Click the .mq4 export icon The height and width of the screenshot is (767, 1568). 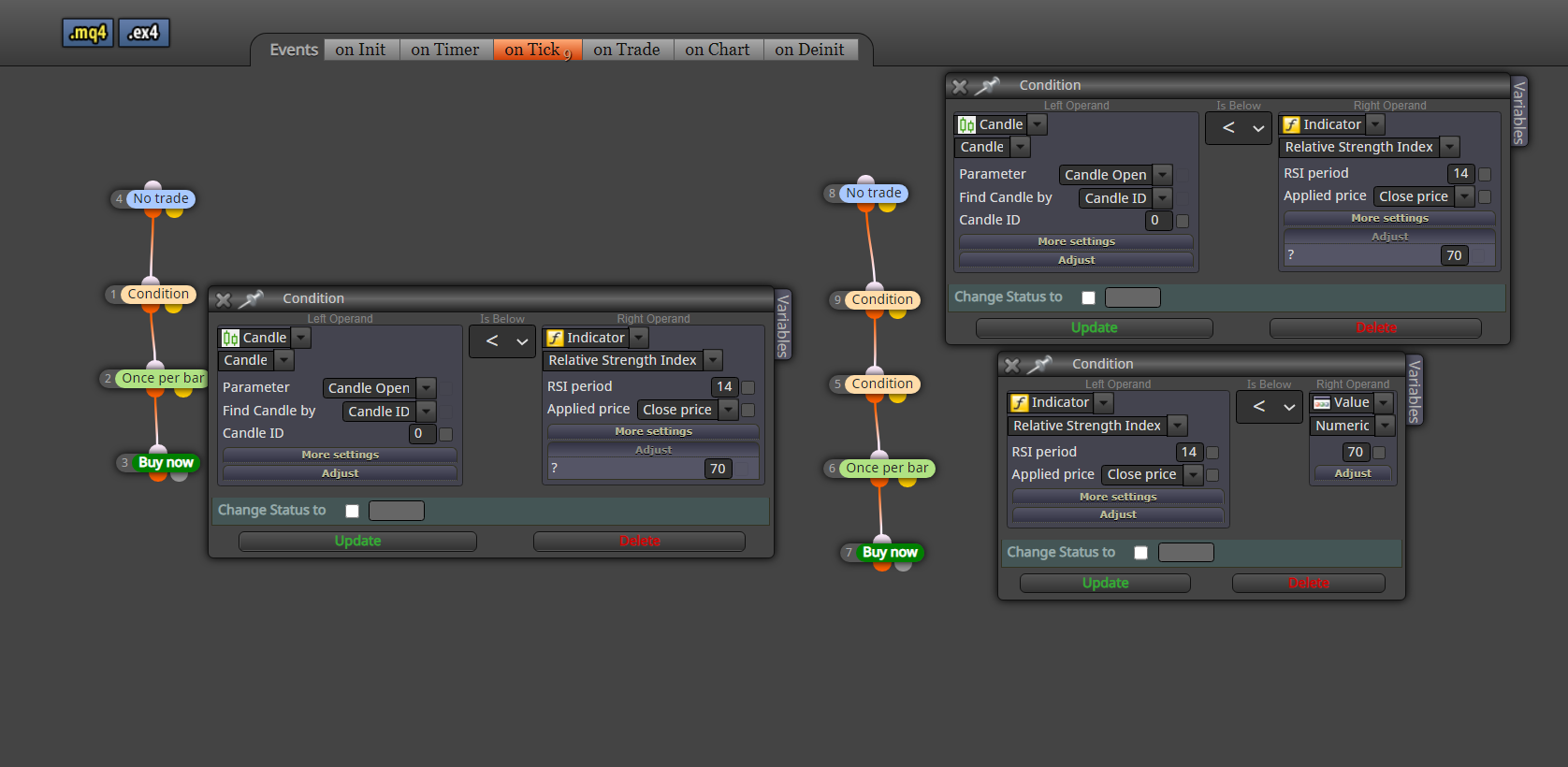click(x=88, y=33)
